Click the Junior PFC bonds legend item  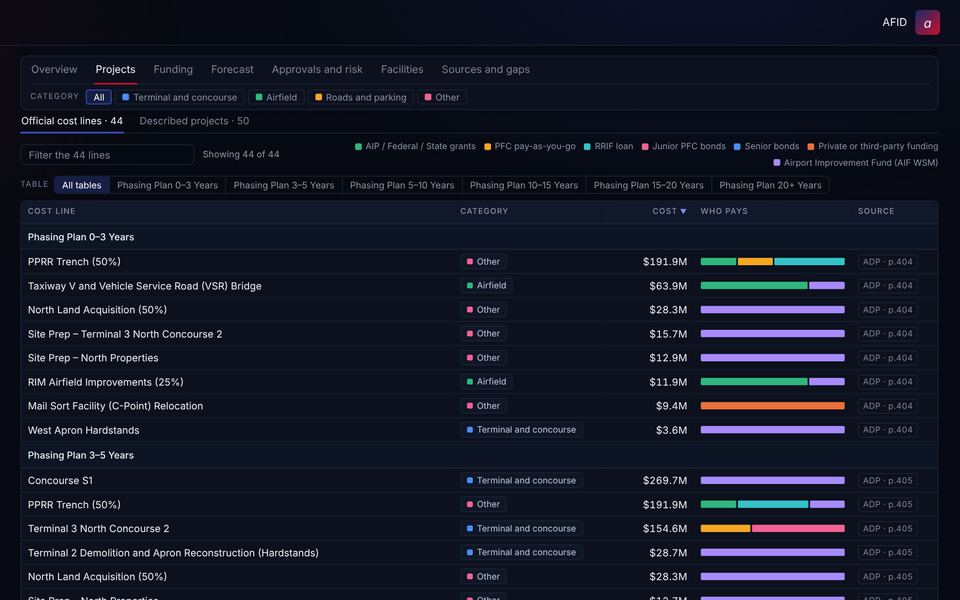tap(683, 146)
